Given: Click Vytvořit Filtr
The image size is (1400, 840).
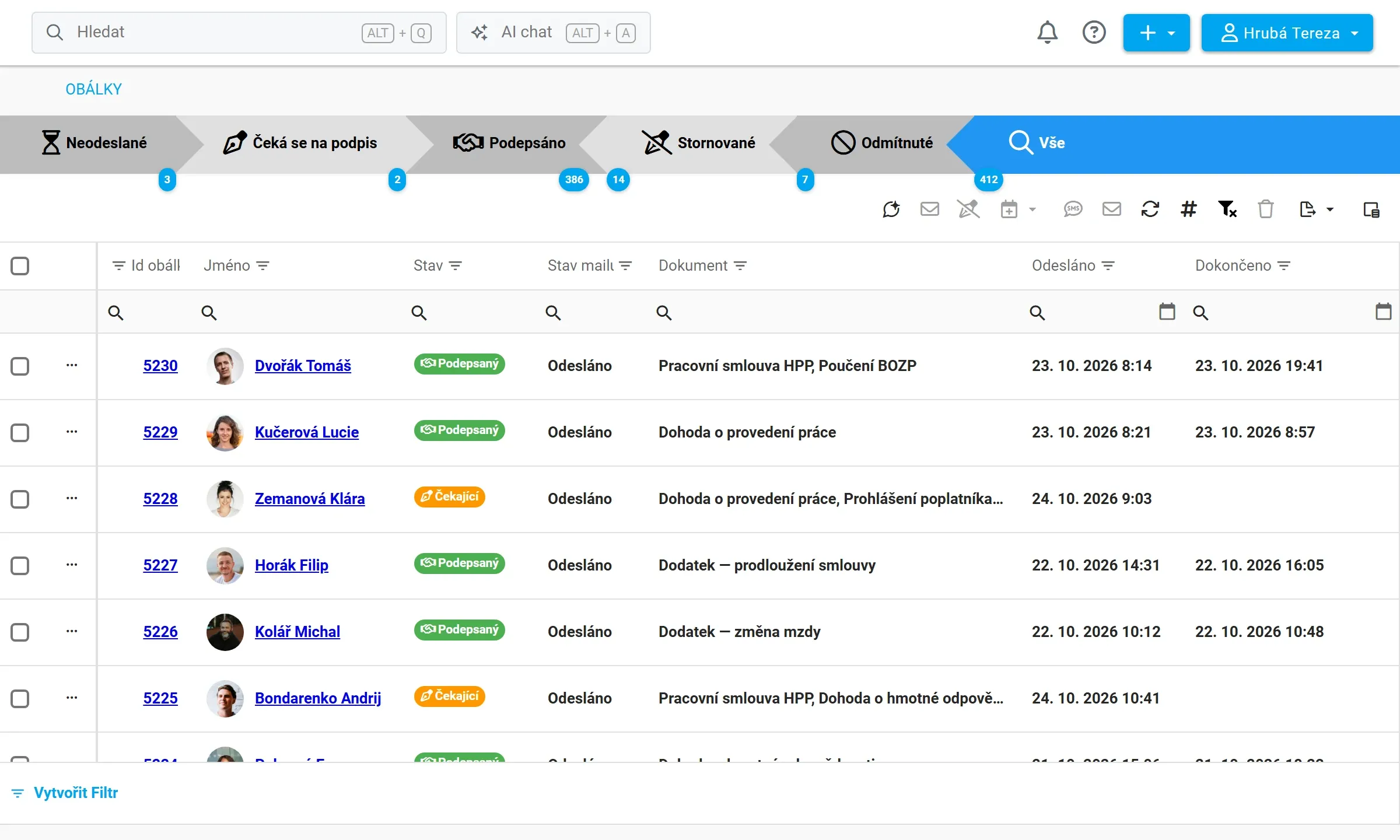Looking at the screenshot, I should click(65, 793).
